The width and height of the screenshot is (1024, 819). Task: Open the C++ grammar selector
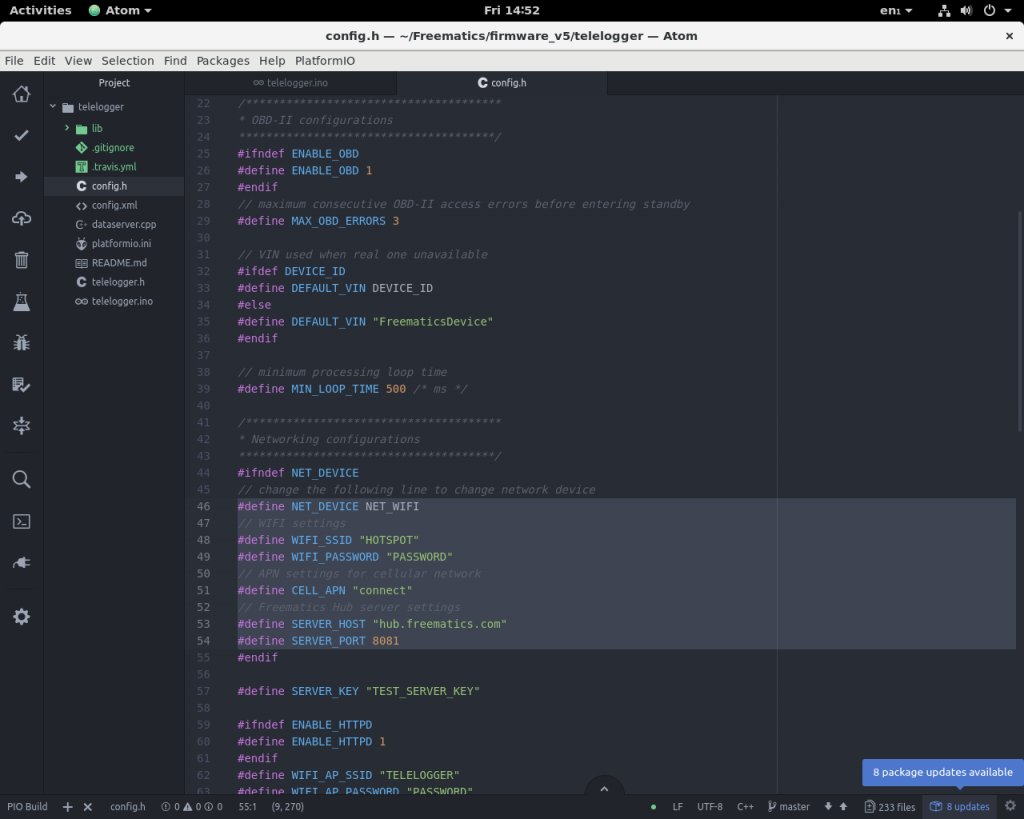coord(745,807)
